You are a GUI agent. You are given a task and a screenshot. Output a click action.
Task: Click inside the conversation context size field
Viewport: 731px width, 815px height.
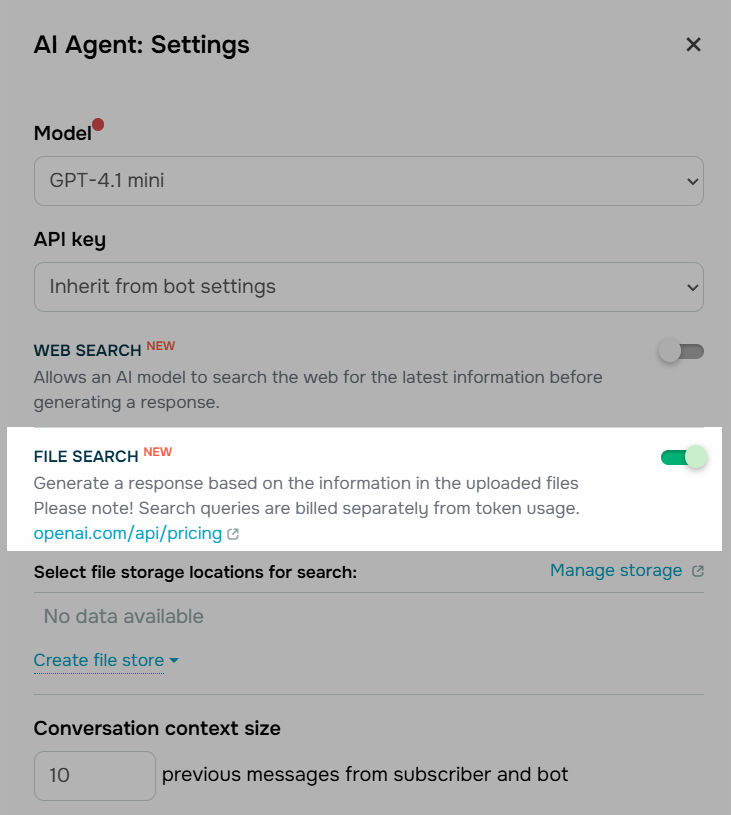click(x=94, y=775)
